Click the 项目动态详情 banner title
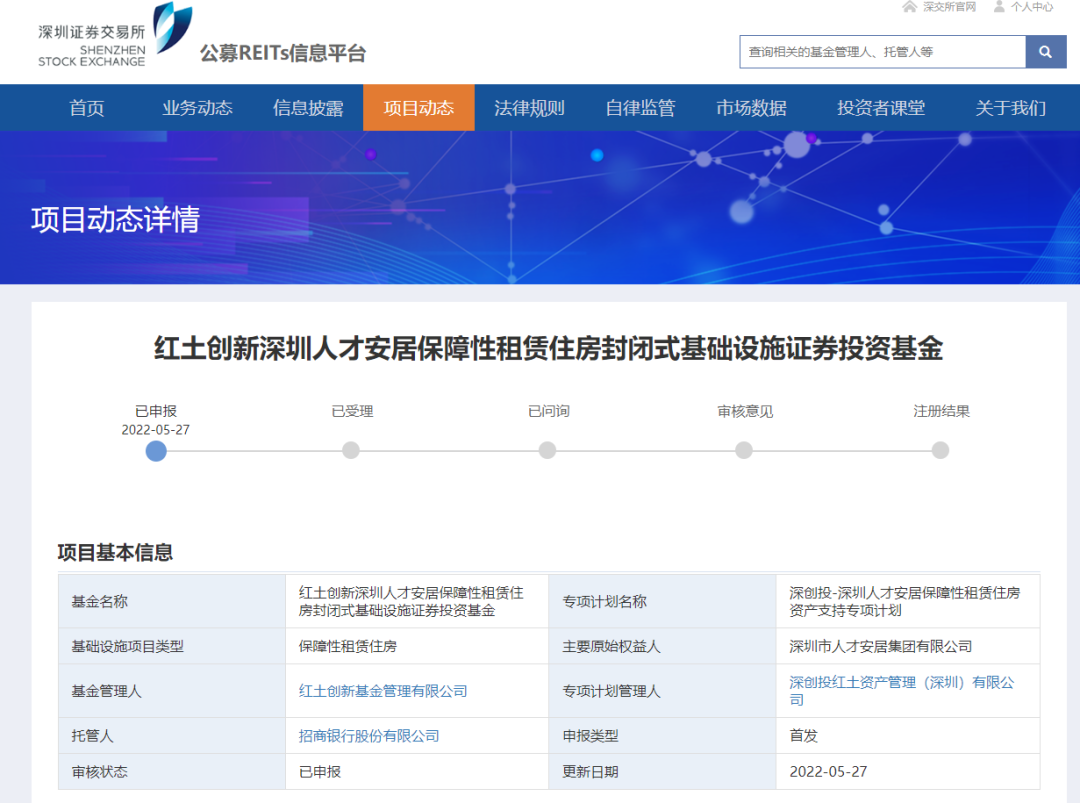This screenshot has height=803, width=1080. (115, 220)
